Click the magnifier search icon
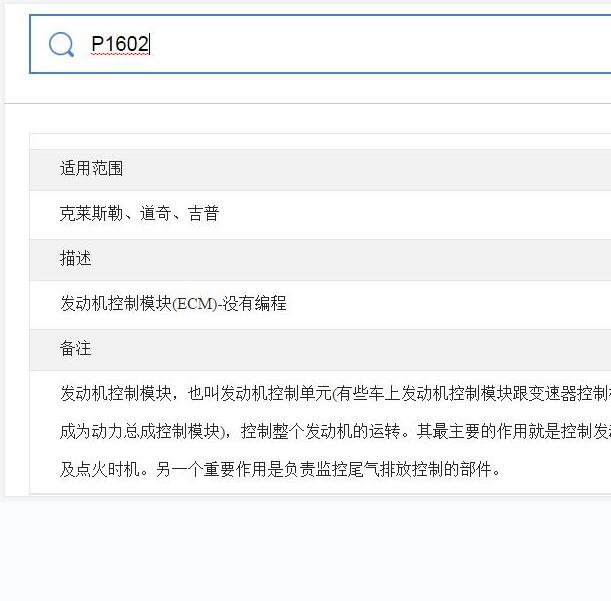The width and height of the screenshot is (611, 601). (61, 44)
